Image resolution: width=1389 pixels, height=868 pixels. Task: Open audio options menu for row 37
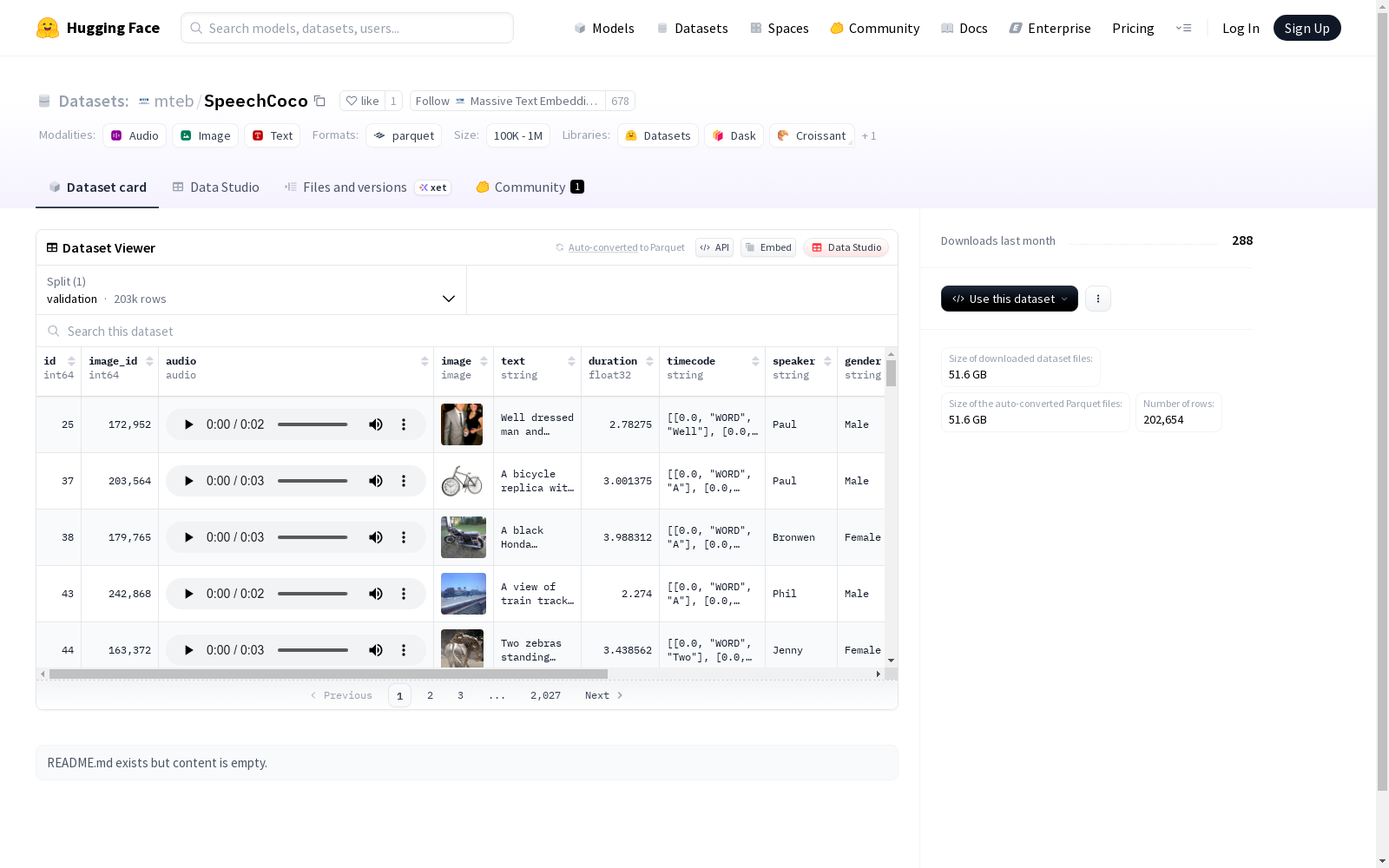pyautogui.click(x=404, y=481)
